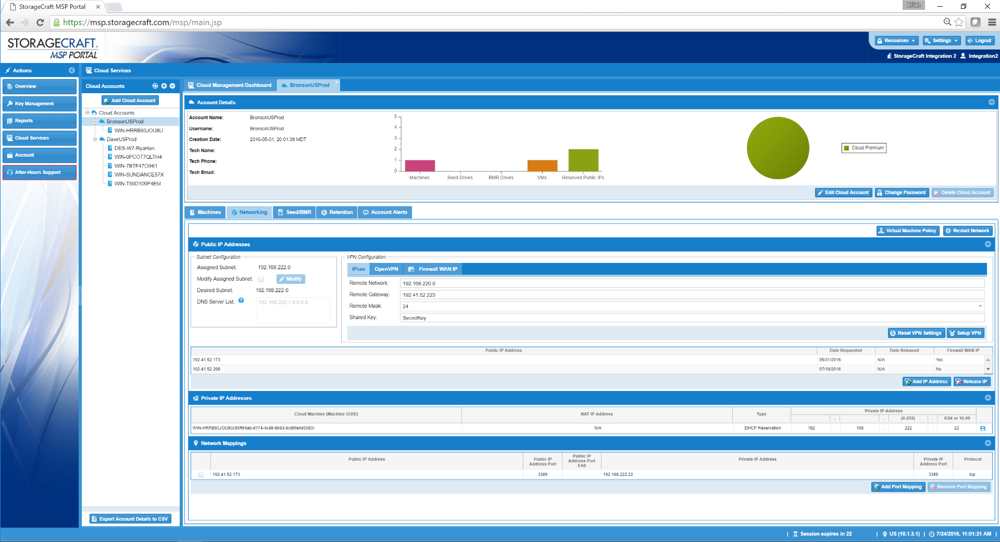Open the Account sidebar section
This screenshot has width=1000, height=542.
point(40,155)
